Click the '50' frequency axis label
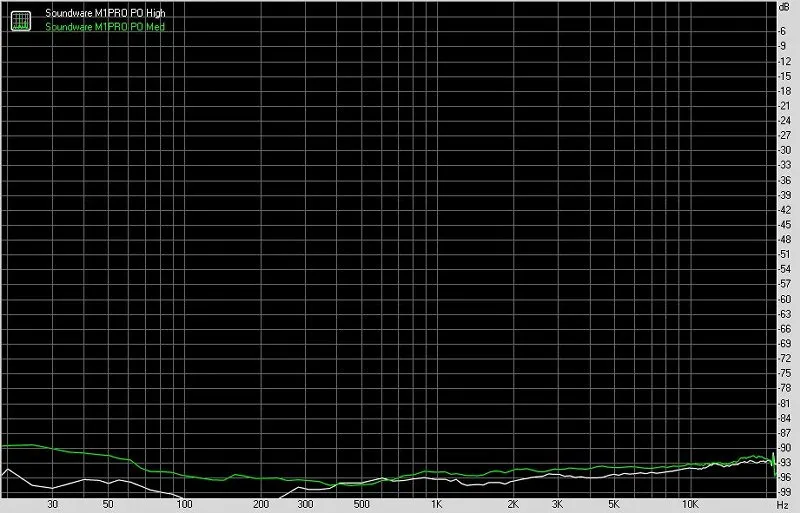The width and height of the screenshot is (800, 513). pos(108,504)
